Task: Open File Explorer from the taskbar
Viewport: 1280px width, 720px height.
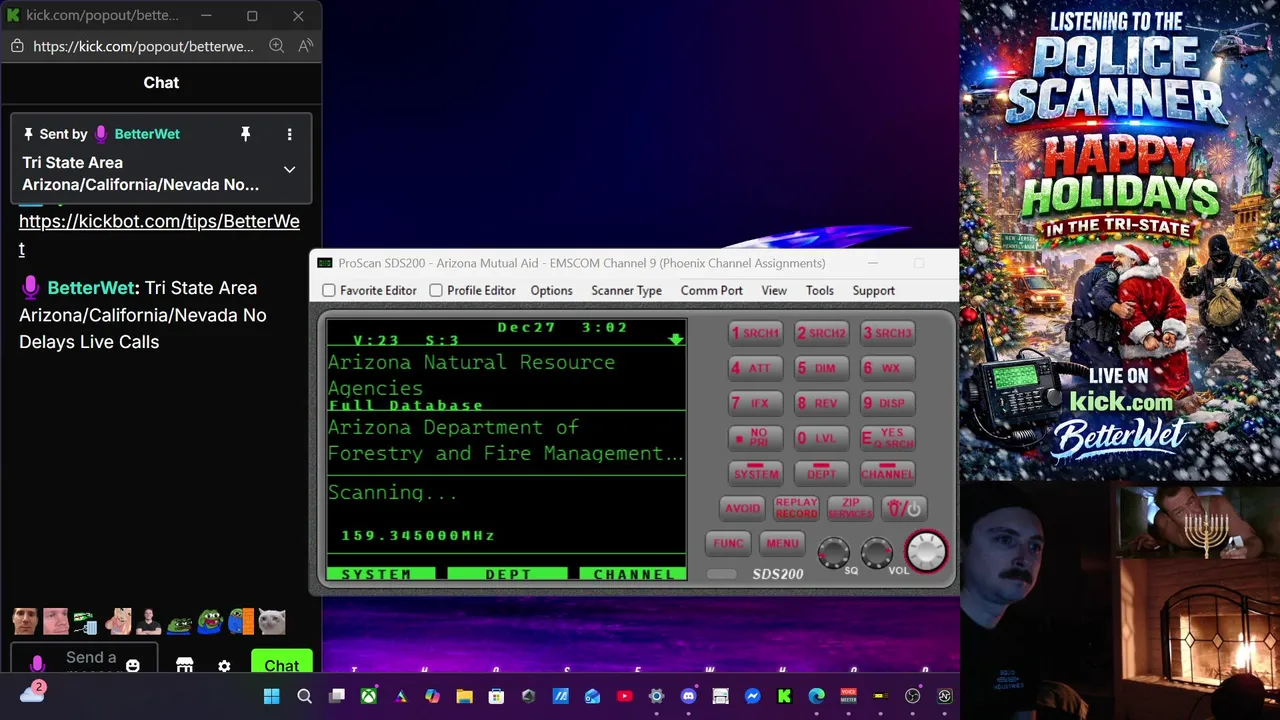Action: (x=464, y=696)
